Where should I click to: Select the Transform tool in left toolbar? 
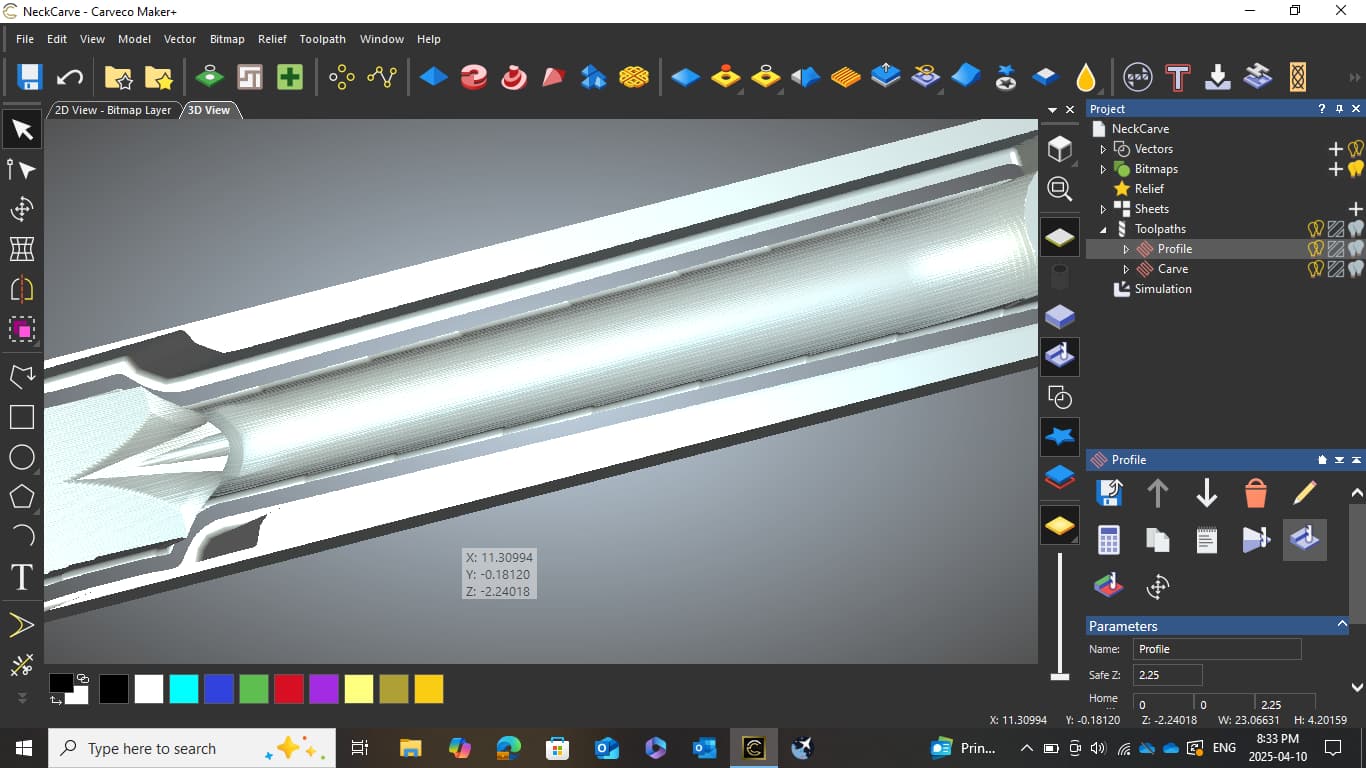pyautogui.click(x=21, y=209)
